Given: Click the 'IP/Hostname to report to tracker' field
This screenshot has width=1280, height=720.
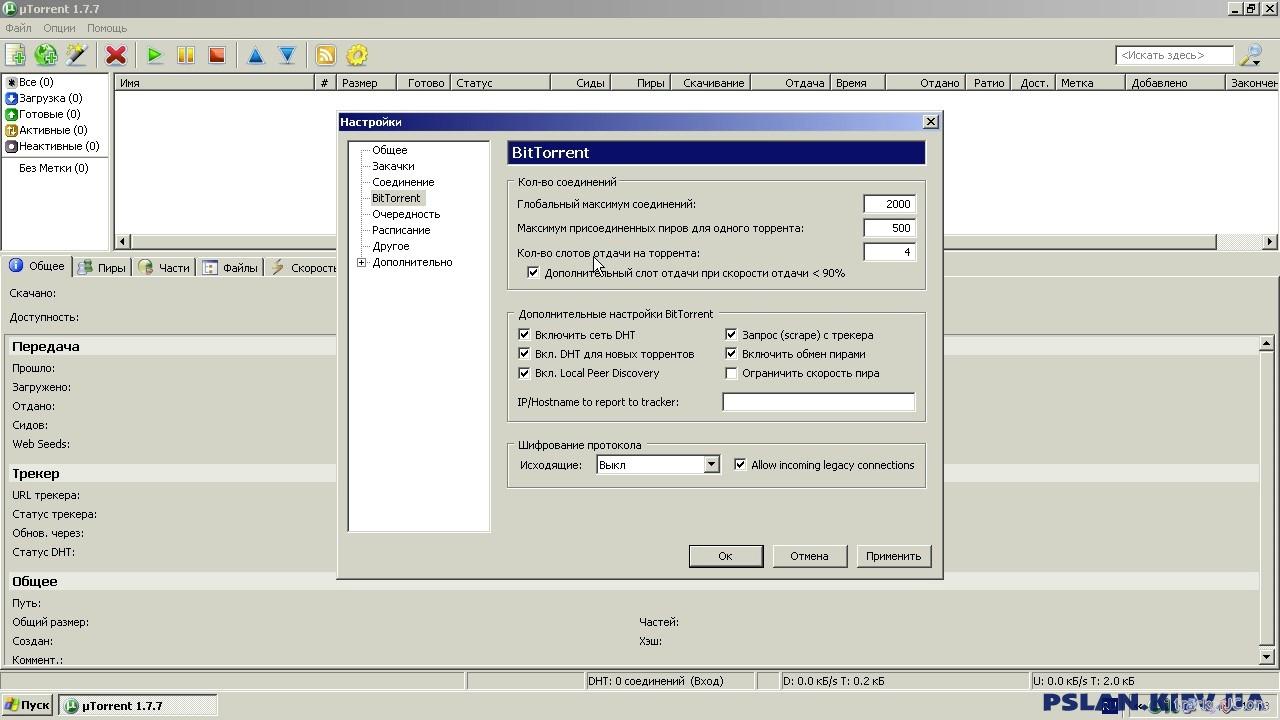Looking at the screenshot, I should [x=818, y=402].
